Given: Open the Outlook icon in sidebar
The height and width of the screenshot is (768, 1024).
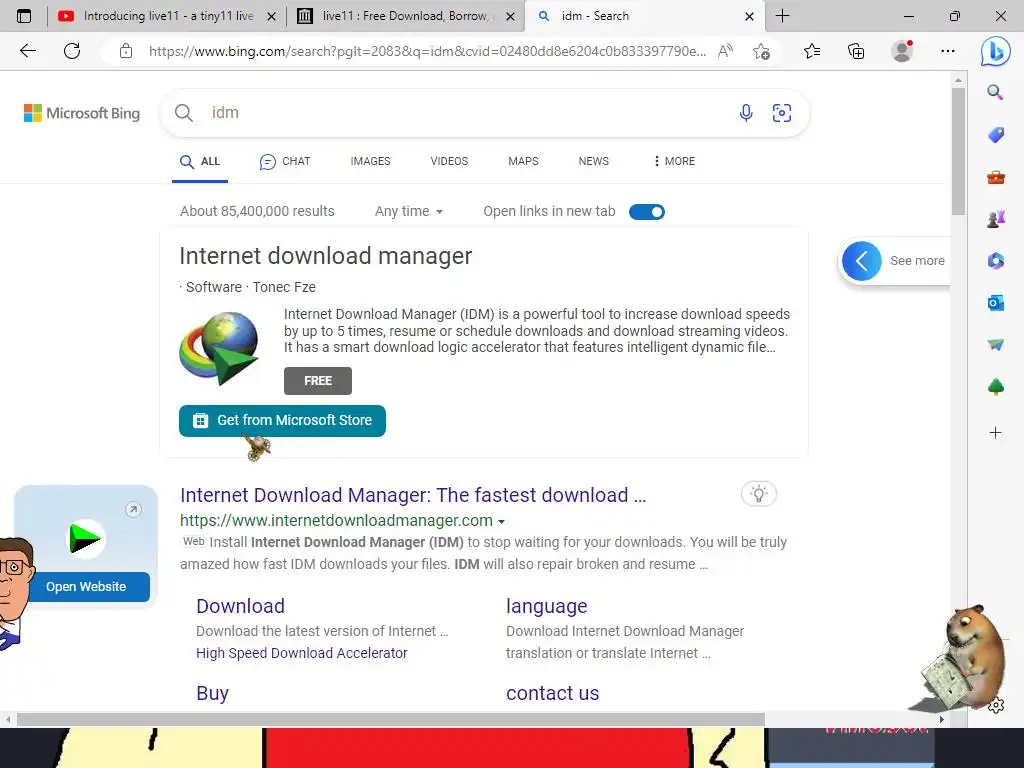Looking at the screenshot, I should (995, 303).
